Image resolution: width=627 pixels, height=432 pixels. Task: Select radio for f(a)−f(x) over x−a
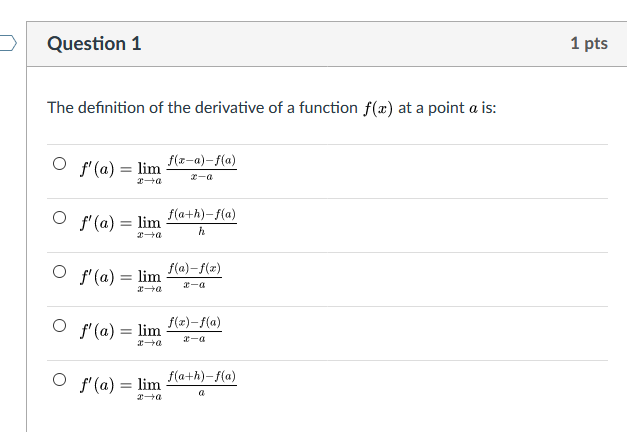point(59,272)
